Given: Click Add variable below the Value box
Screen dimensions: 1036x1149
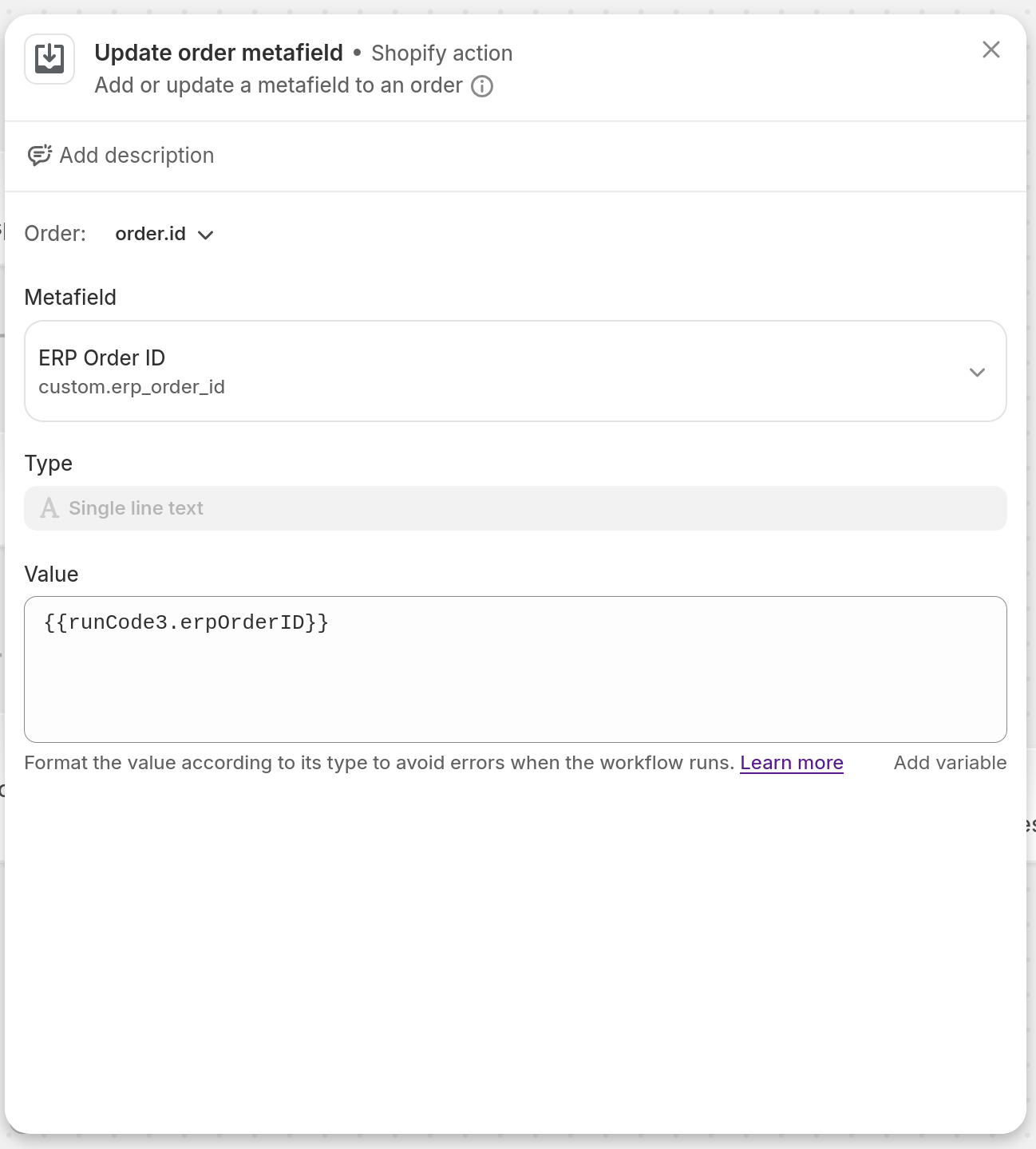Looking at the screenshot, I should (949, 763).
